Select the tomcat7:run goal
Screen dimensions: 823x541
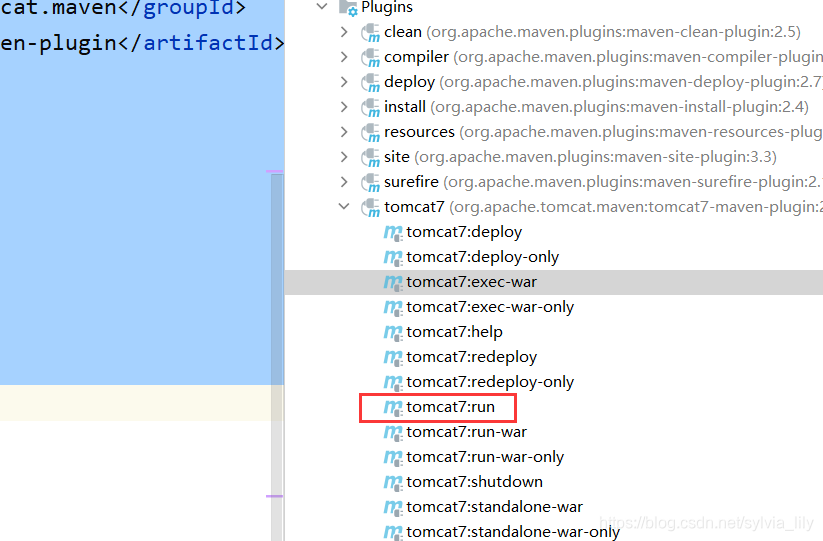pos(450,407)
